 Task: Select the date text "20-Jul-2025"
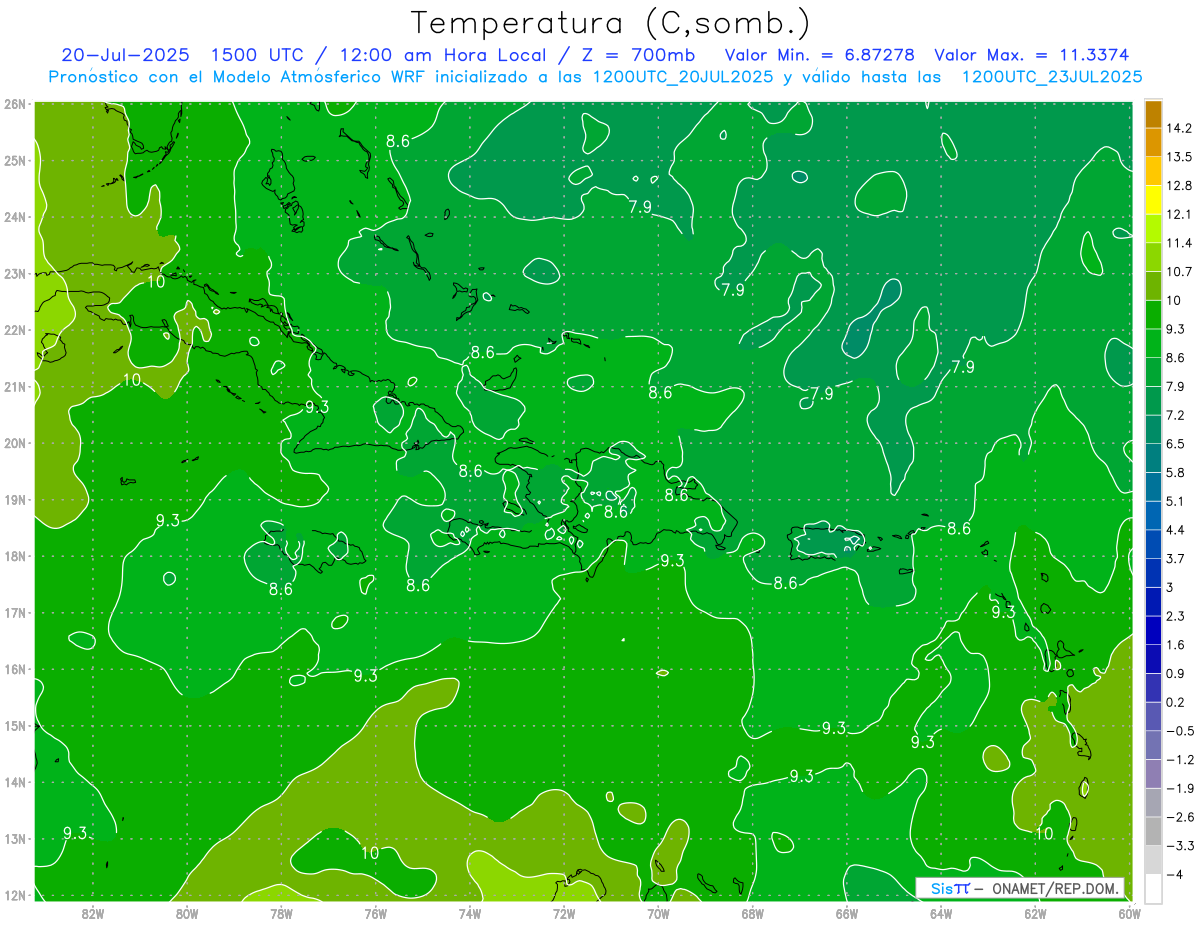point(125,55)
